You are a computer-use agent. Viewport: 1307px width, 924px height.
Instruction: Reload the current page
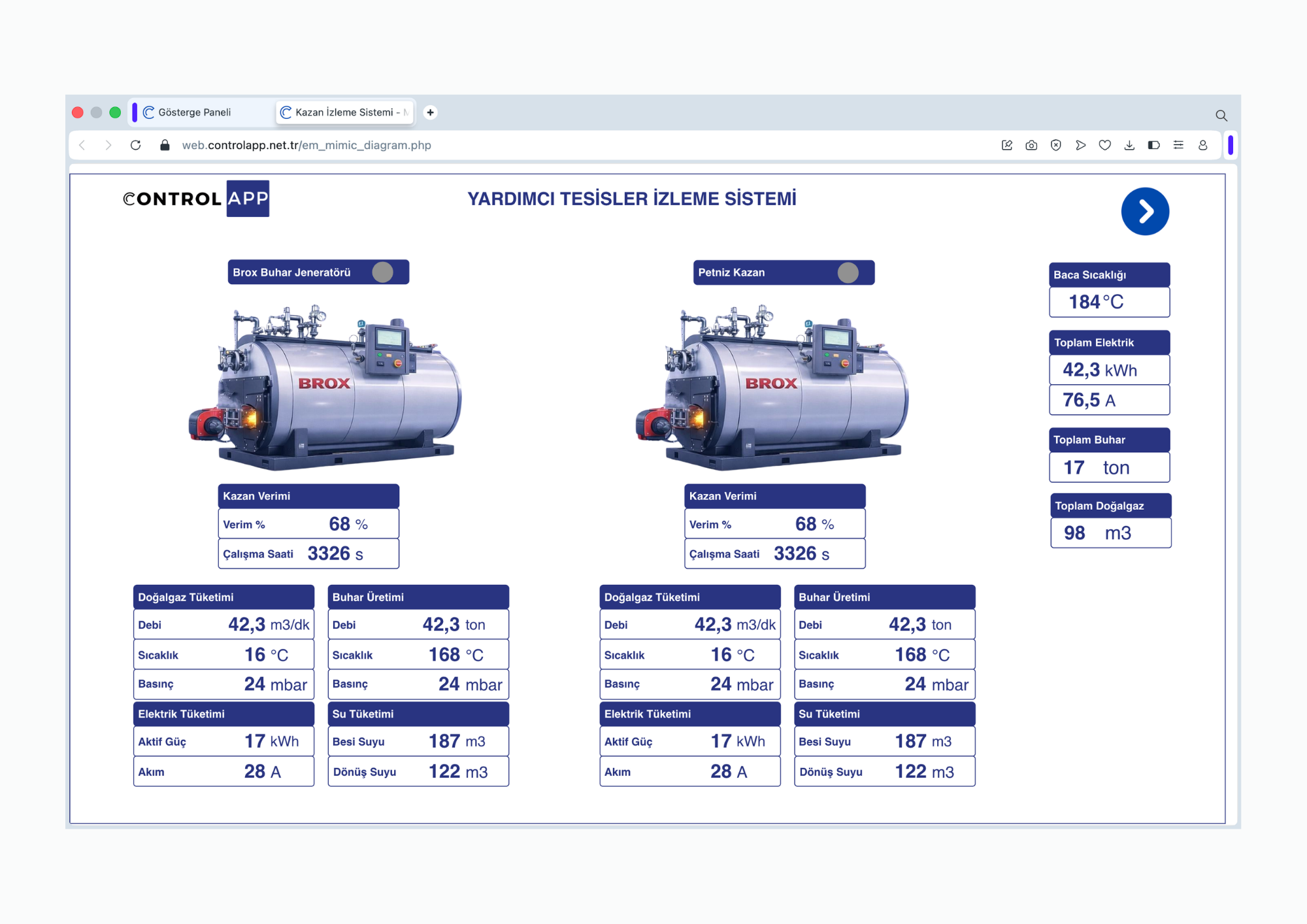tap(135, 145)
